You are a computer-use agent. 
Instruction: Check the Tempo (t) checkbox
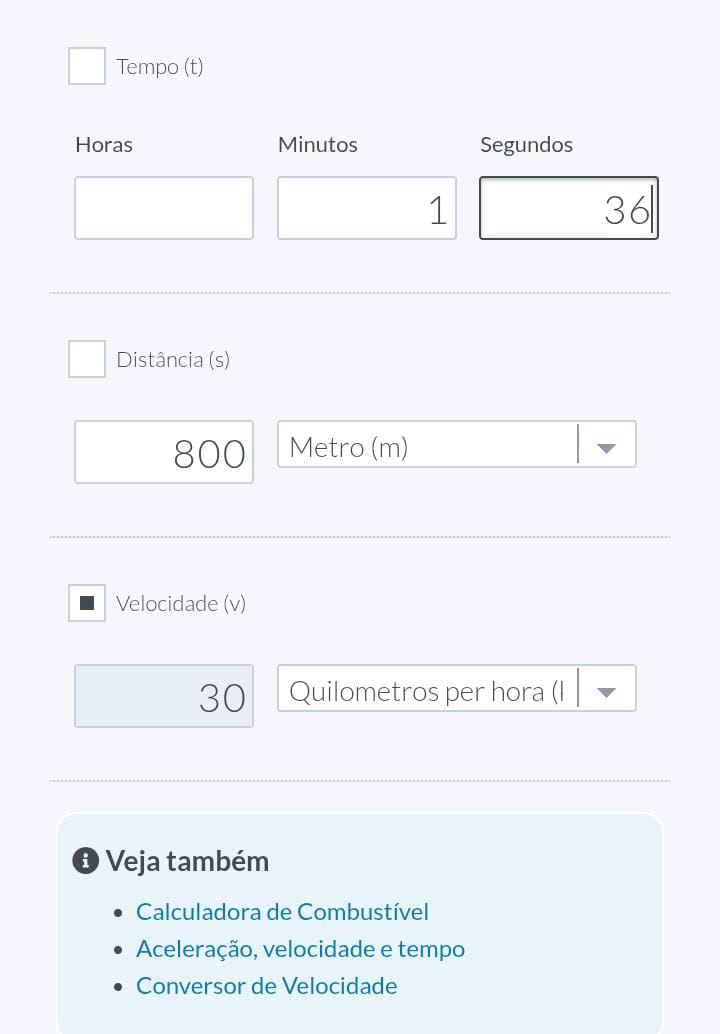point(87,66)
